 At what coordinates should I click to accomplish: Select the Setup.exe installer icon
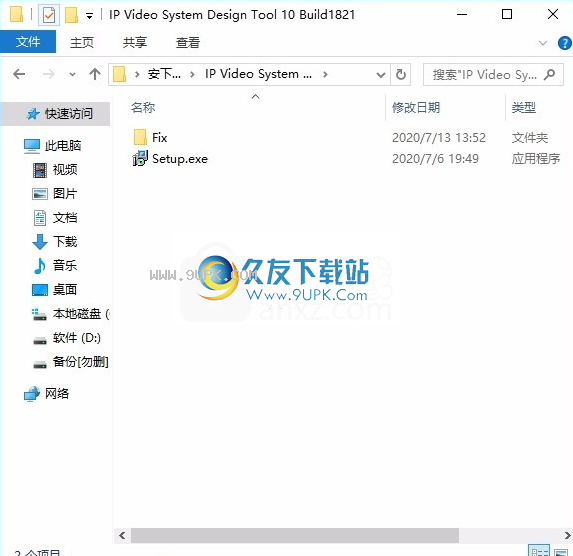point(140,159)
